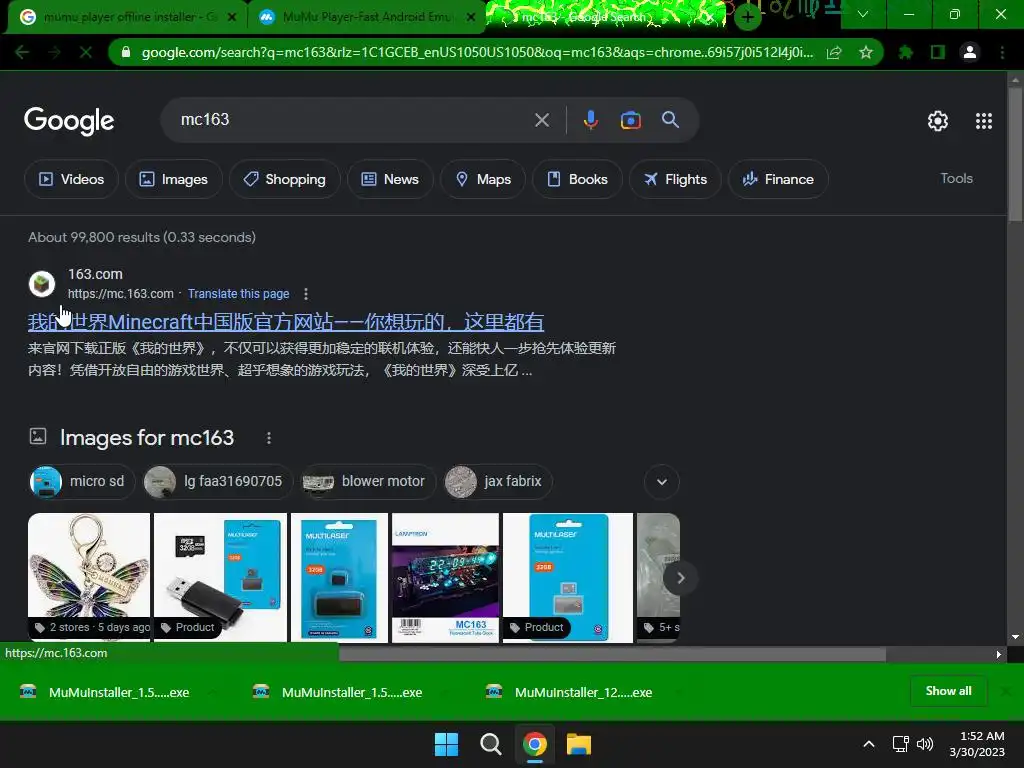Open the clock and date panel
The height and width of the screenshot is (768, 1024).
(977, 744)
